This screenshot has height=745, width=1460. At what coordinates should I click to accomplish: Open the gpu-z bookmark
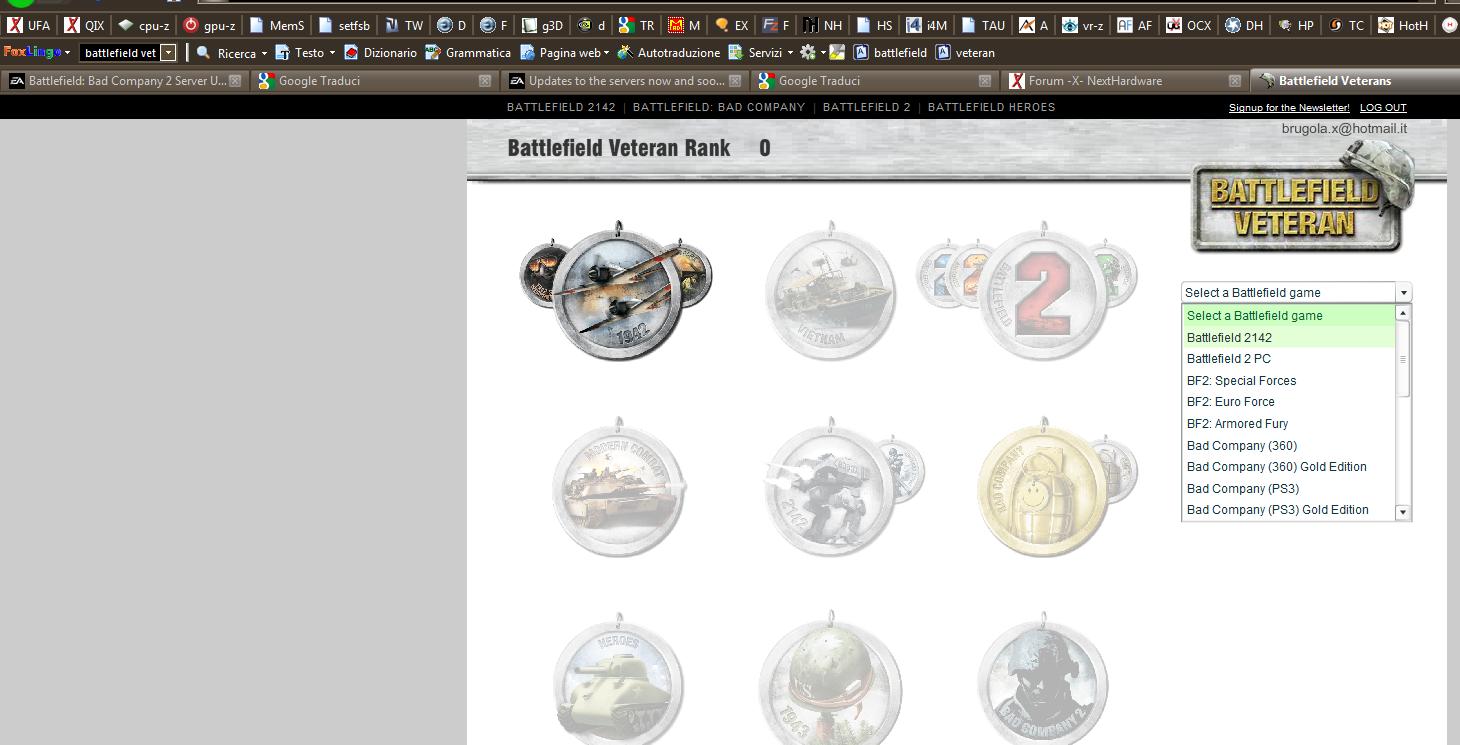209,25
